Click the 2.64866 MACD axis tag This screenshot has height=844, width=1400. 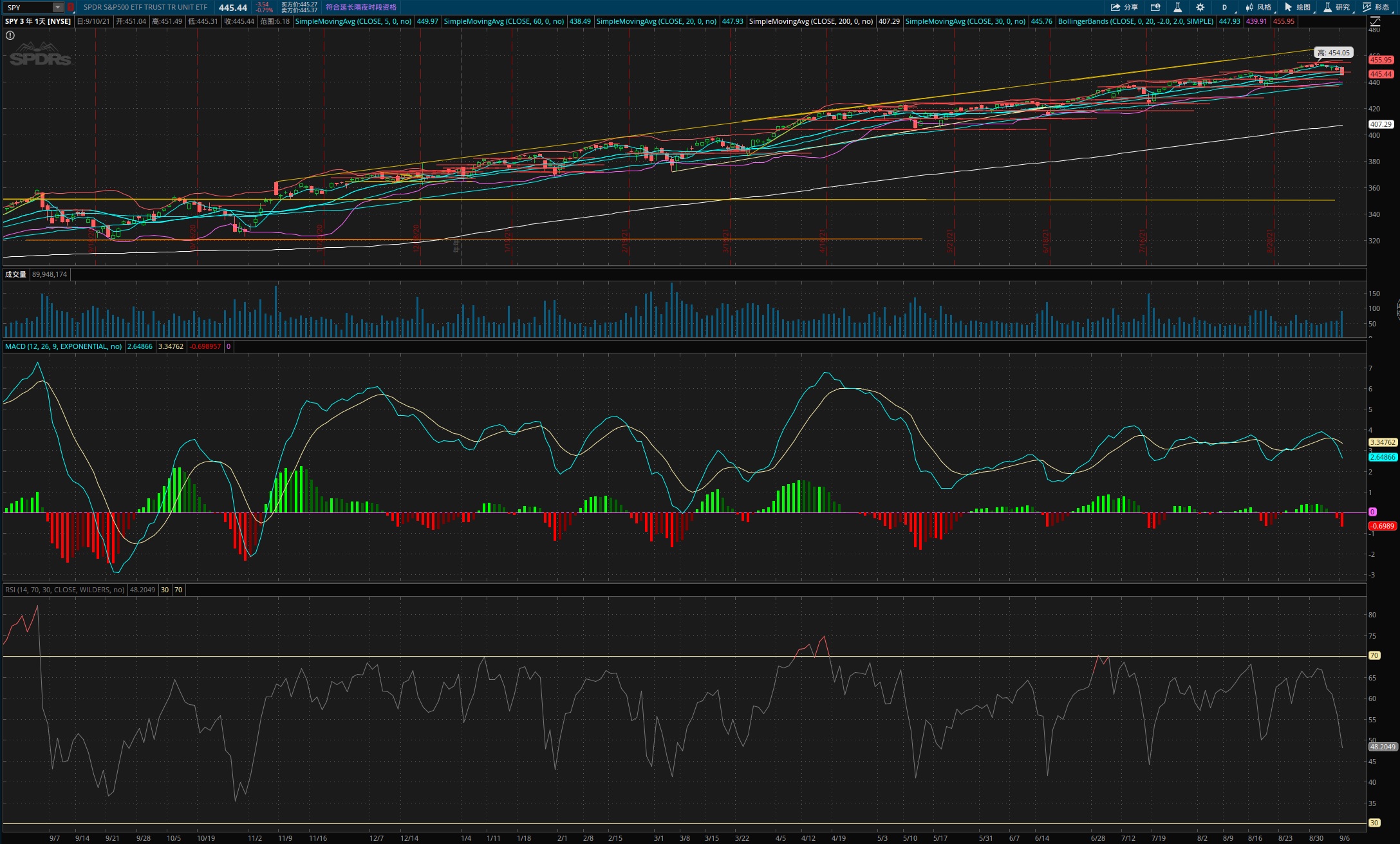[1383, 457]
